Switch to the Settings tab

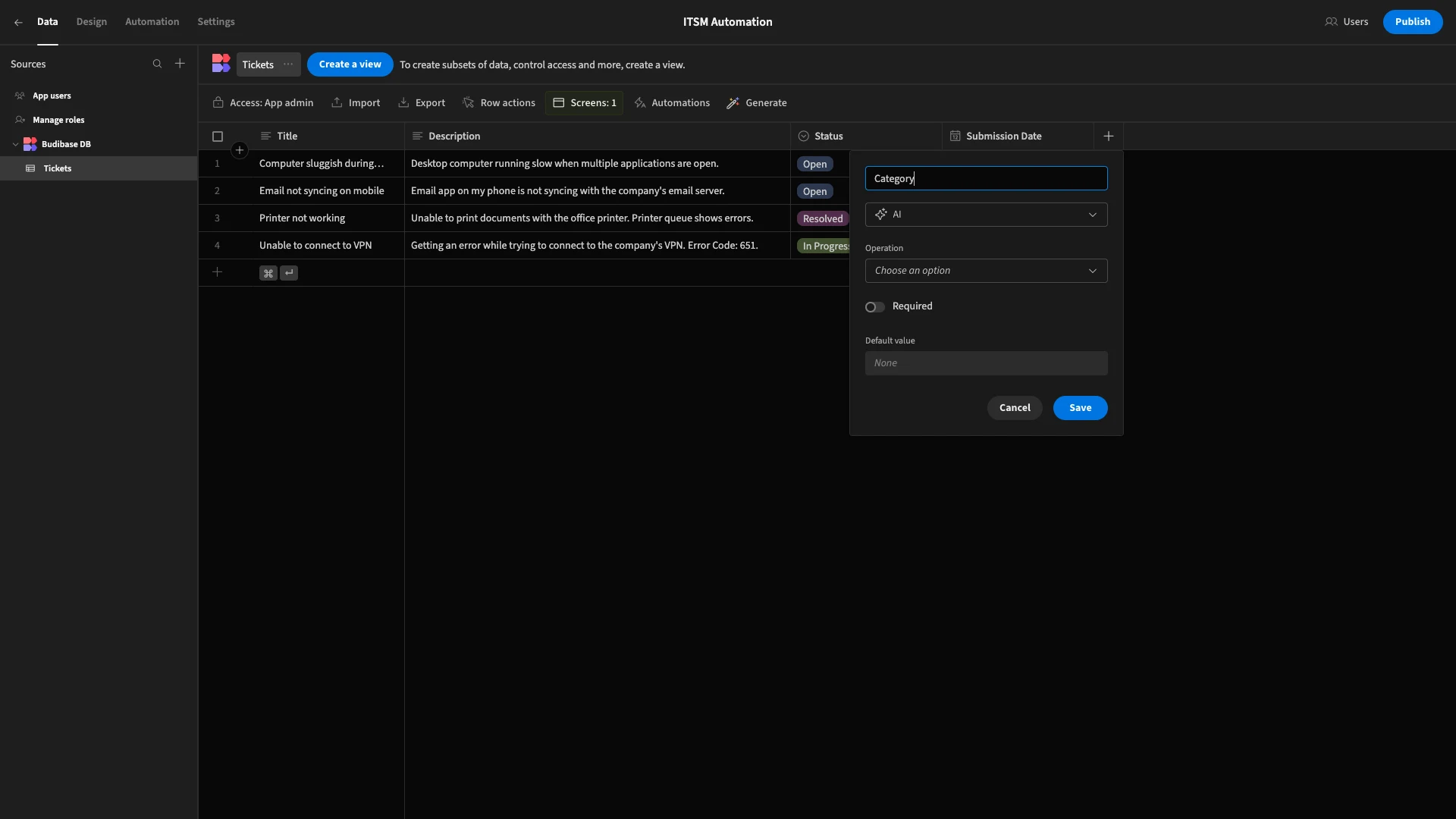click(216, 22)
